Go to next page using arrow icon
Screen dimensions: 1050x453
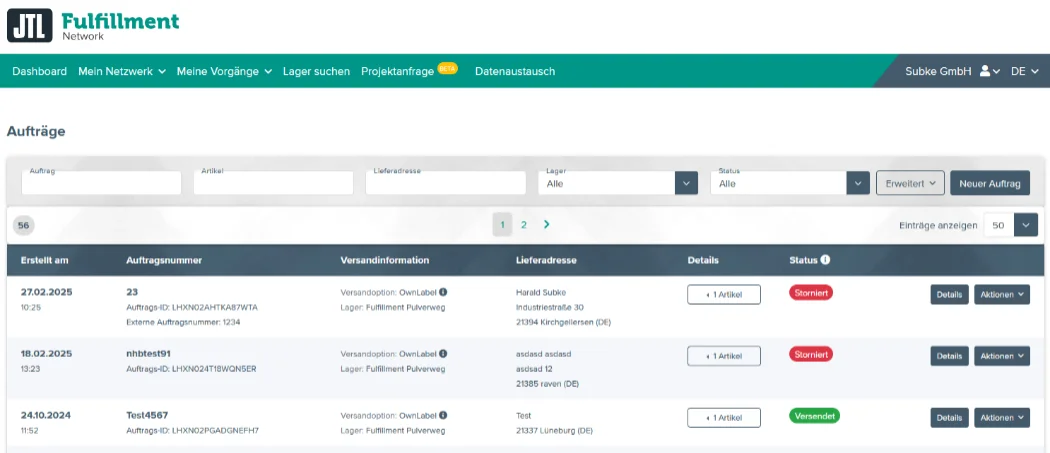pos(546,225)
